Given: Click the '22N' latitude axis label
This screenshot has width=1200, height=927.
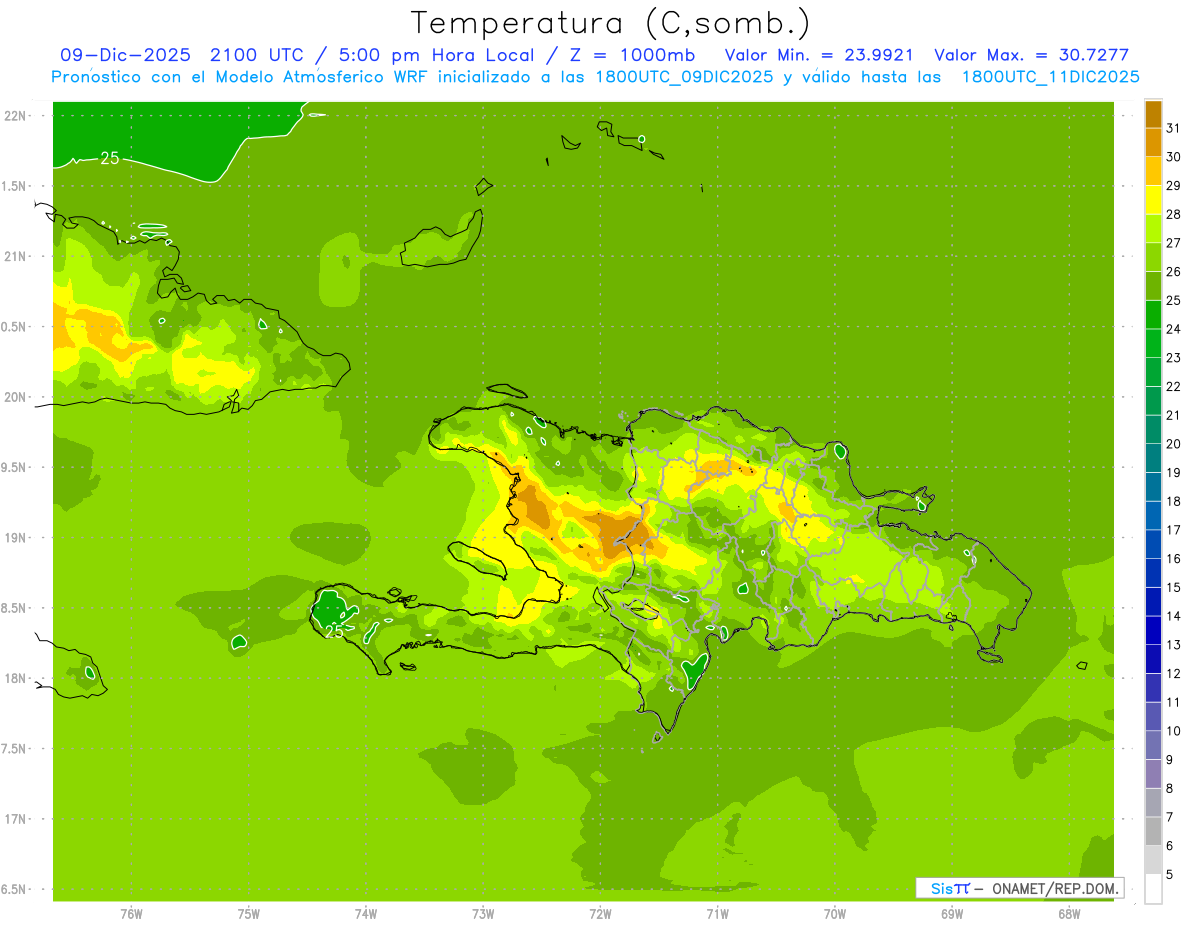Looking at the screenshot, I should click(15, 116).
